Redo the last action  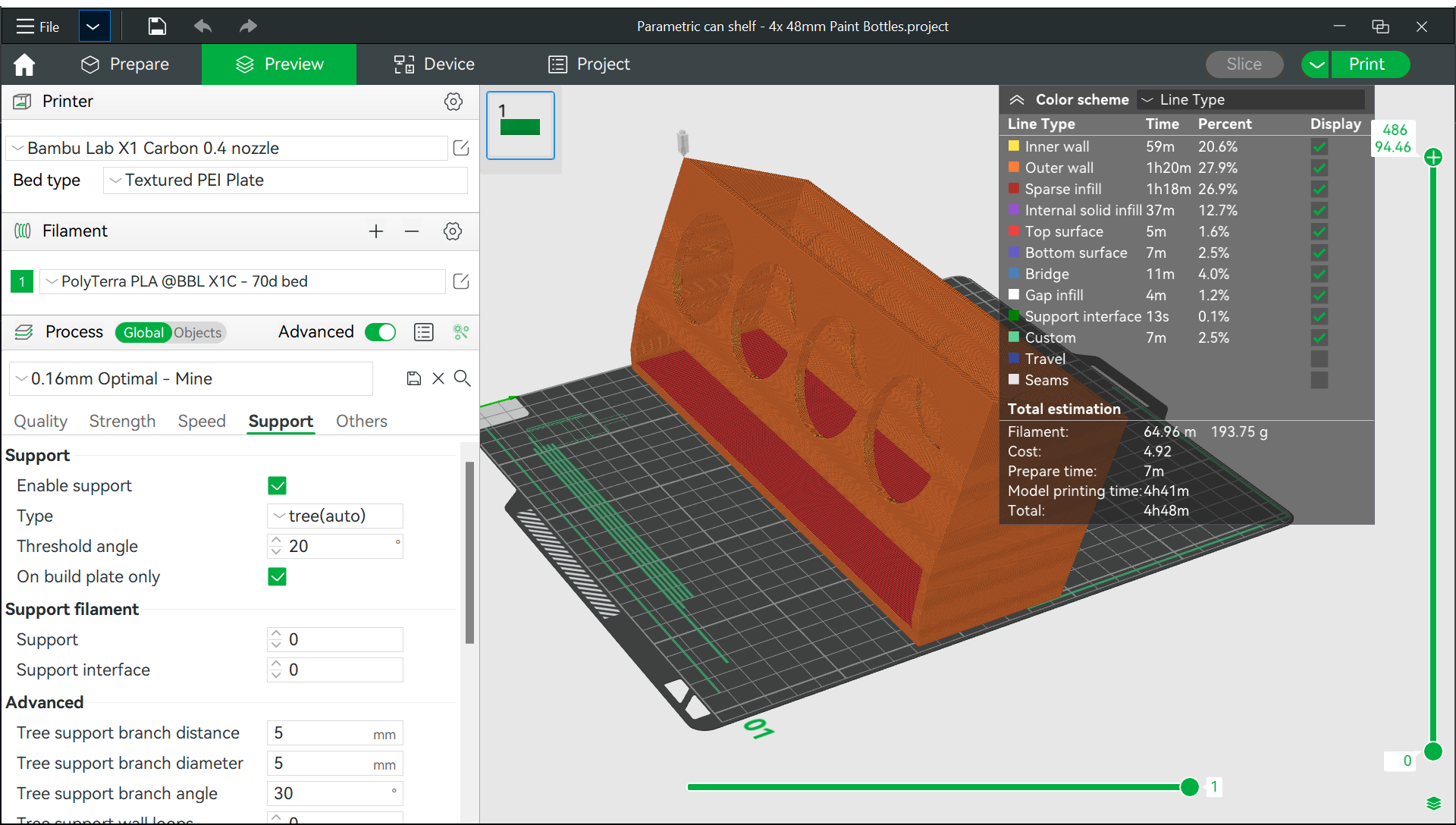point(247,26)
